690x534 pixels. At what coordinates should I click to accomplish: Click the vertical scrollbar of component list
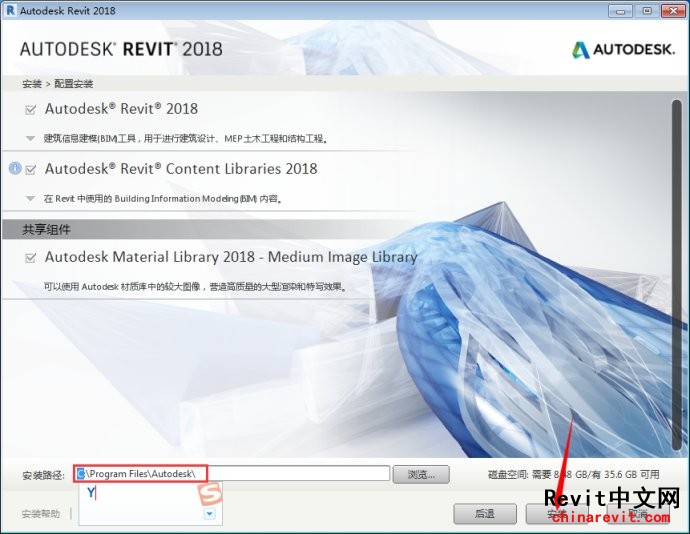677,275
